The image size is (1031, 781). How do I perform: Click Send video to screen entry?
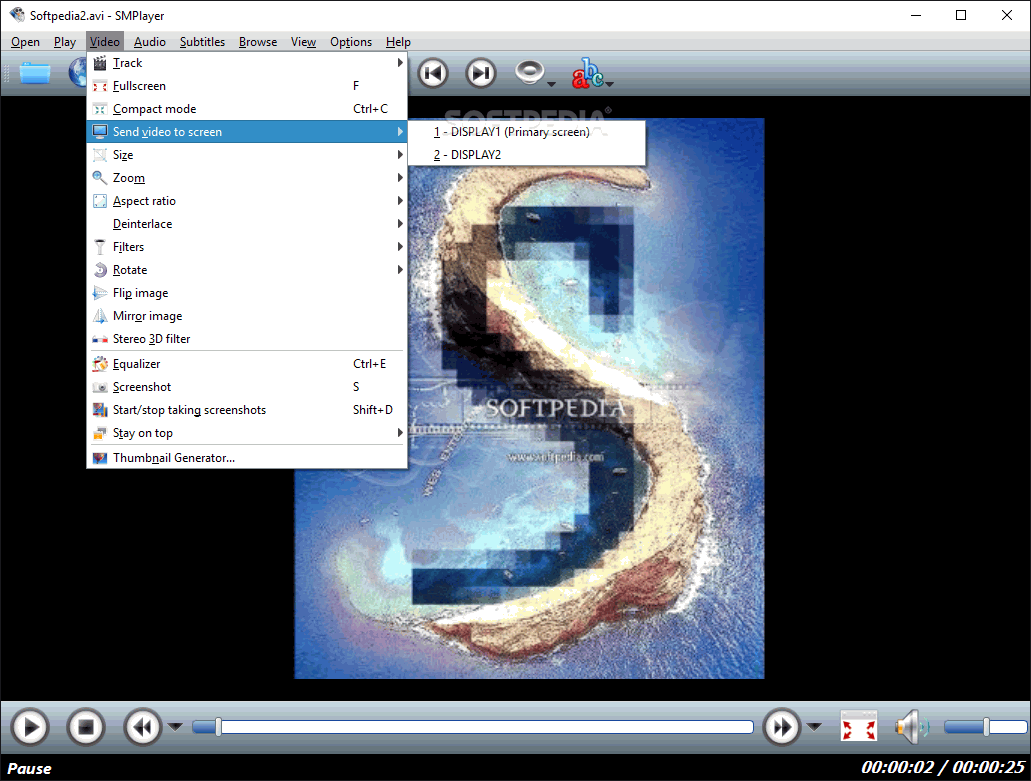(x=247, y=132)
